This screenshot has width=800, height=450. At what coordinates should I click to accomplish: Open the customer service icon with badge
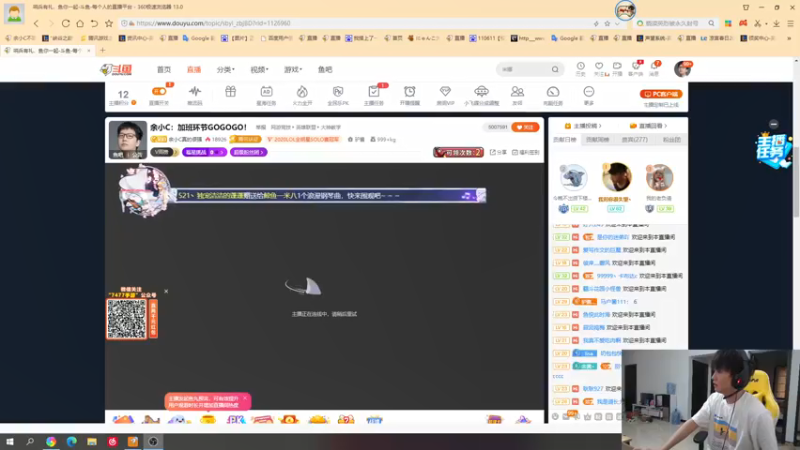coord(636,68)
